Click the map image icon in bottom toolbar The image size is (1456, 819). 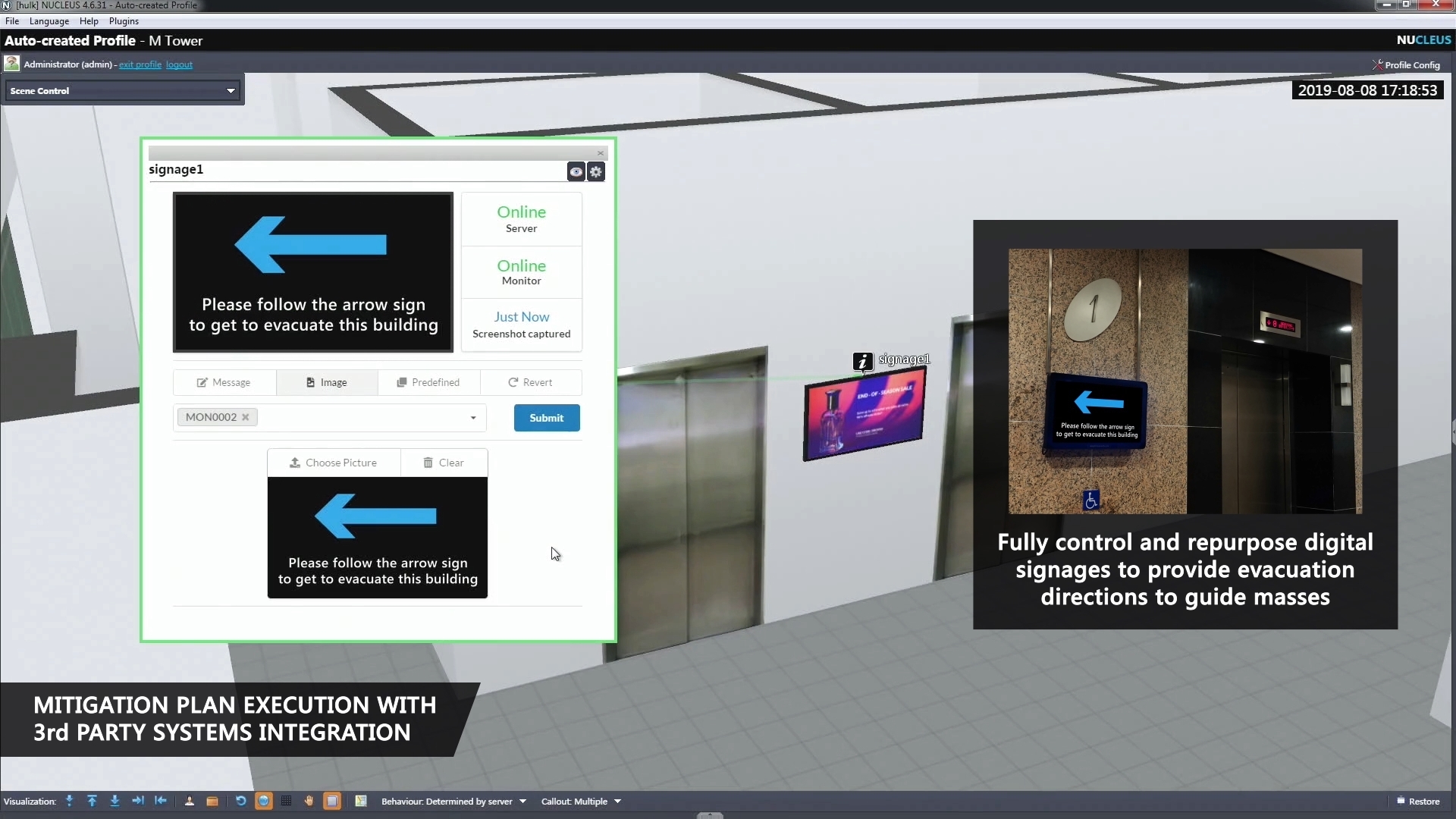click(361, 801)
